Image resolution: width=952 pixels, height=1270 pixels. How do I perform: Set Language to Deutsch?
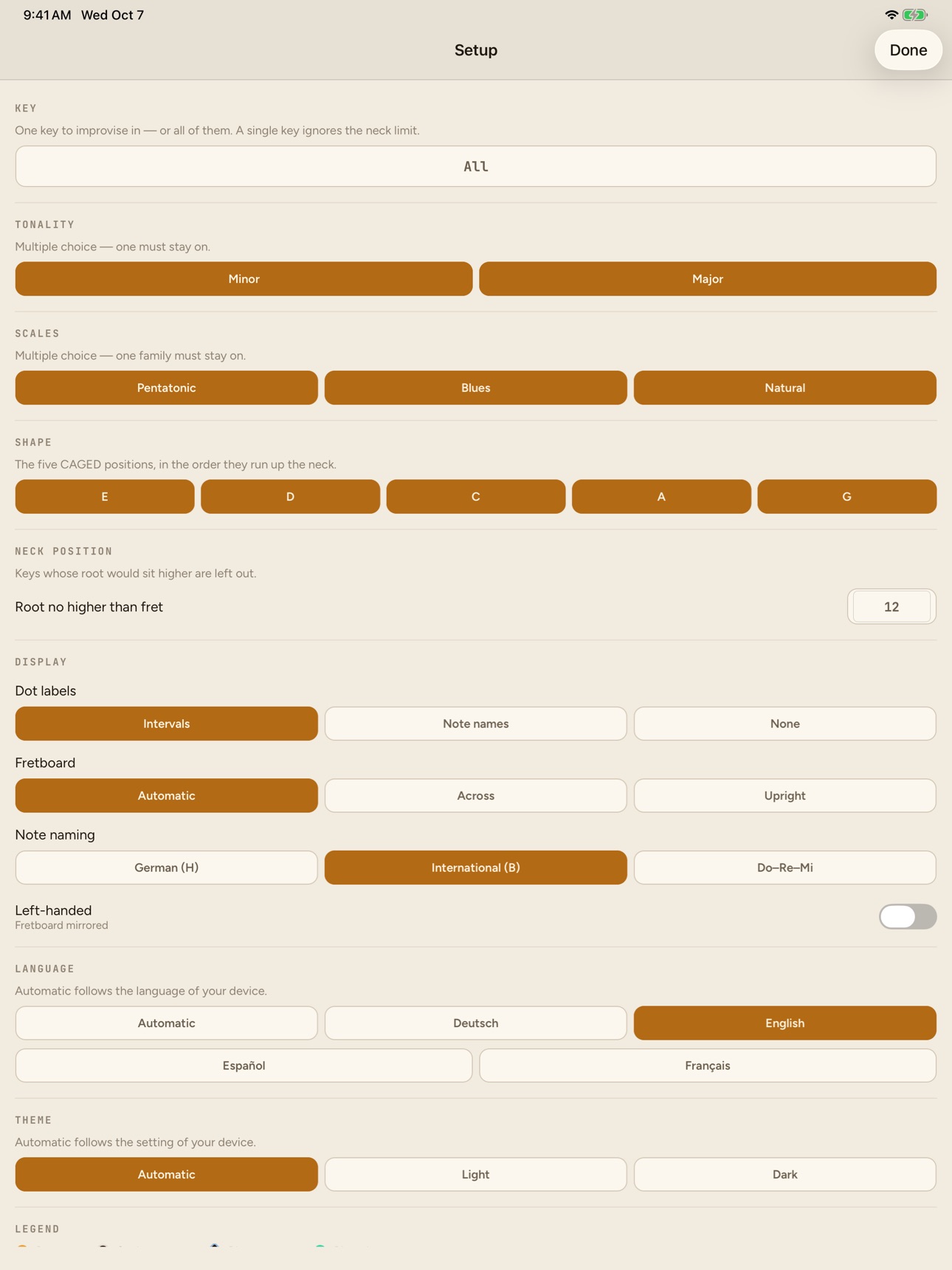pyautogui.click(x=476, y=1023)
